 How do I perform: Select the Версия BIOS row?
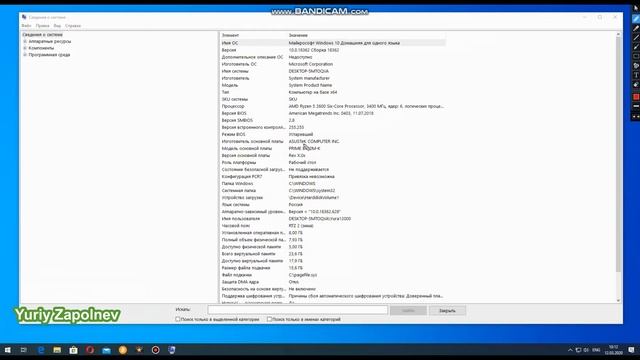[x=333, y=113]
